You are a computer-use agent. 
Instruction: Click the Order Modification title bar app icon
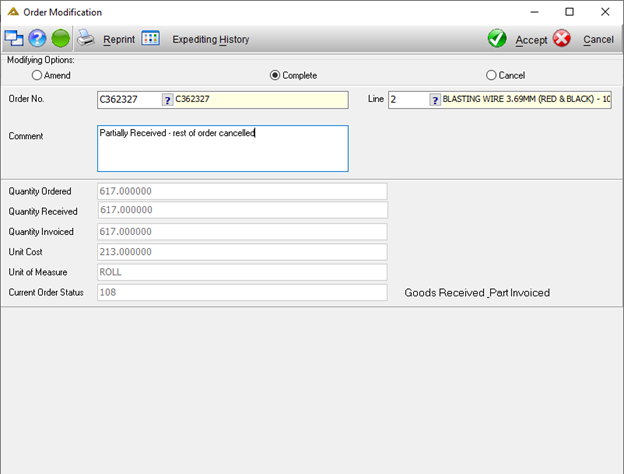[13, 12]
